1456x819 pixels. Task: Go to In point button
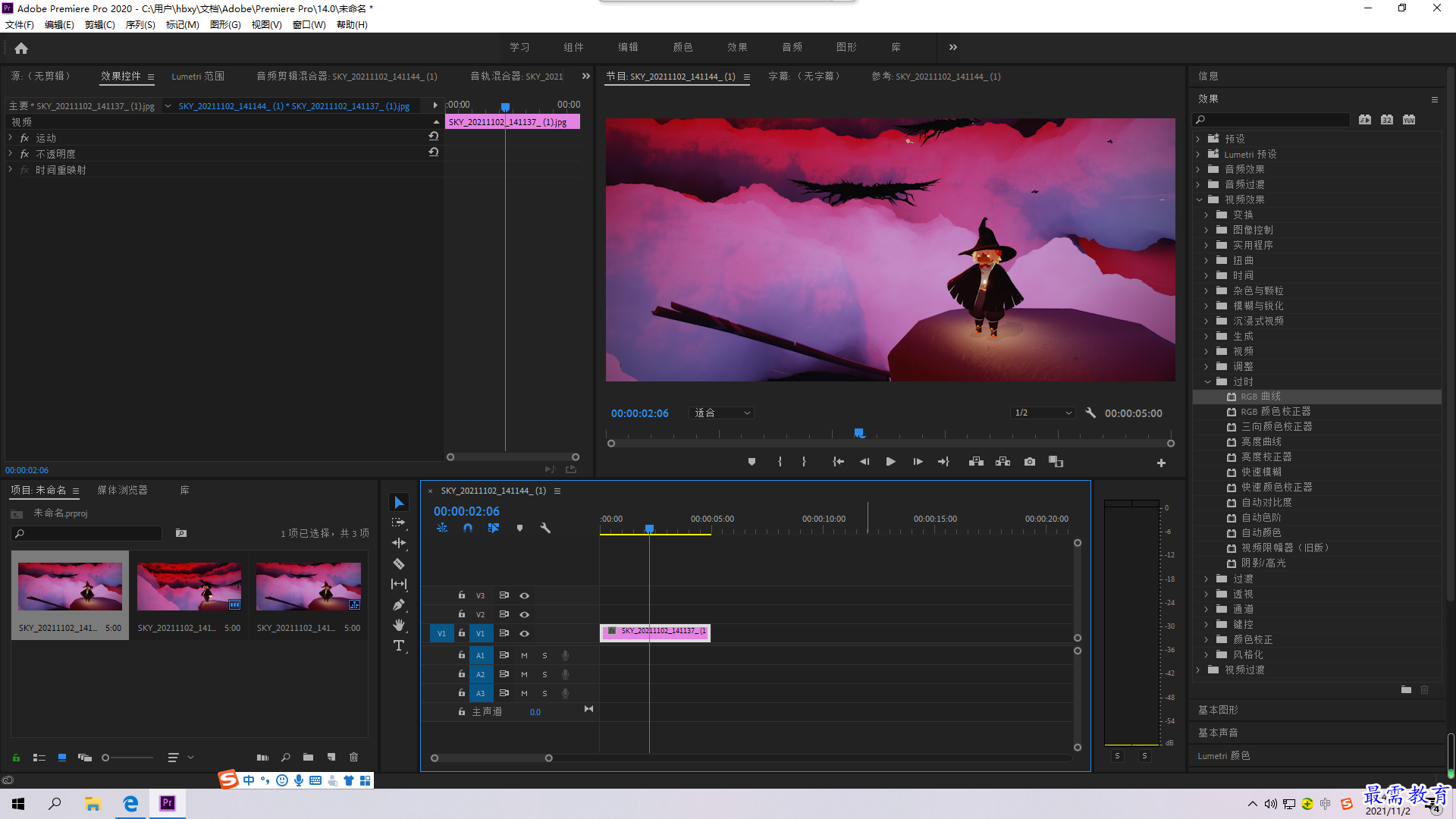click(x=838, y=462)
